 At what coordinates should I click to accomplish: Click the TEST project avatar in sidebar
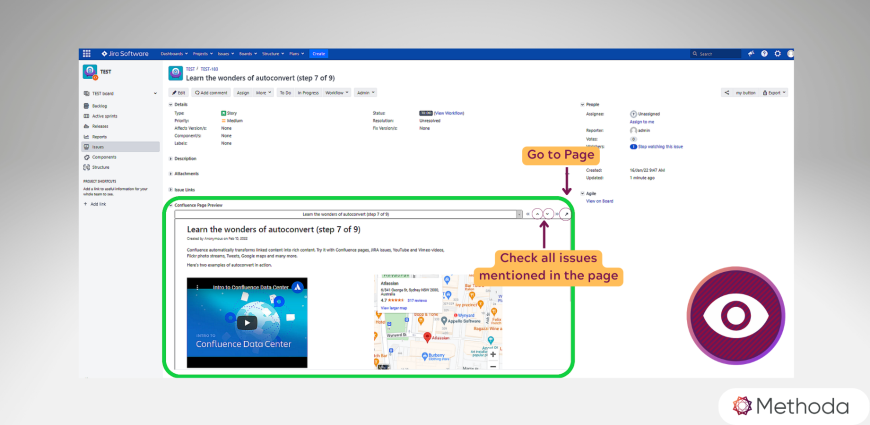(90, 72)
